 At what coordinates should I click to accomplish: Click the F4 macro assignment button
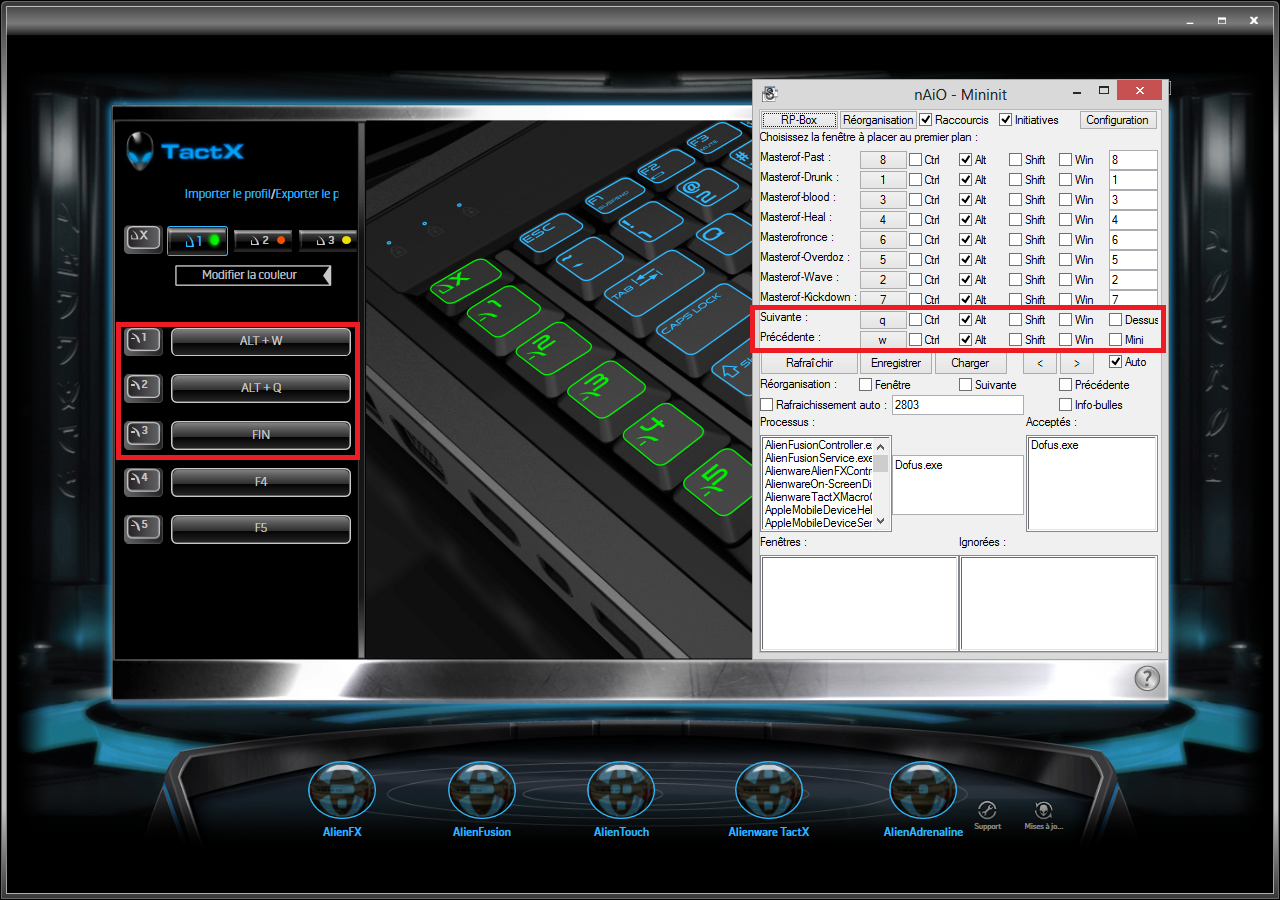click(261, 482)
